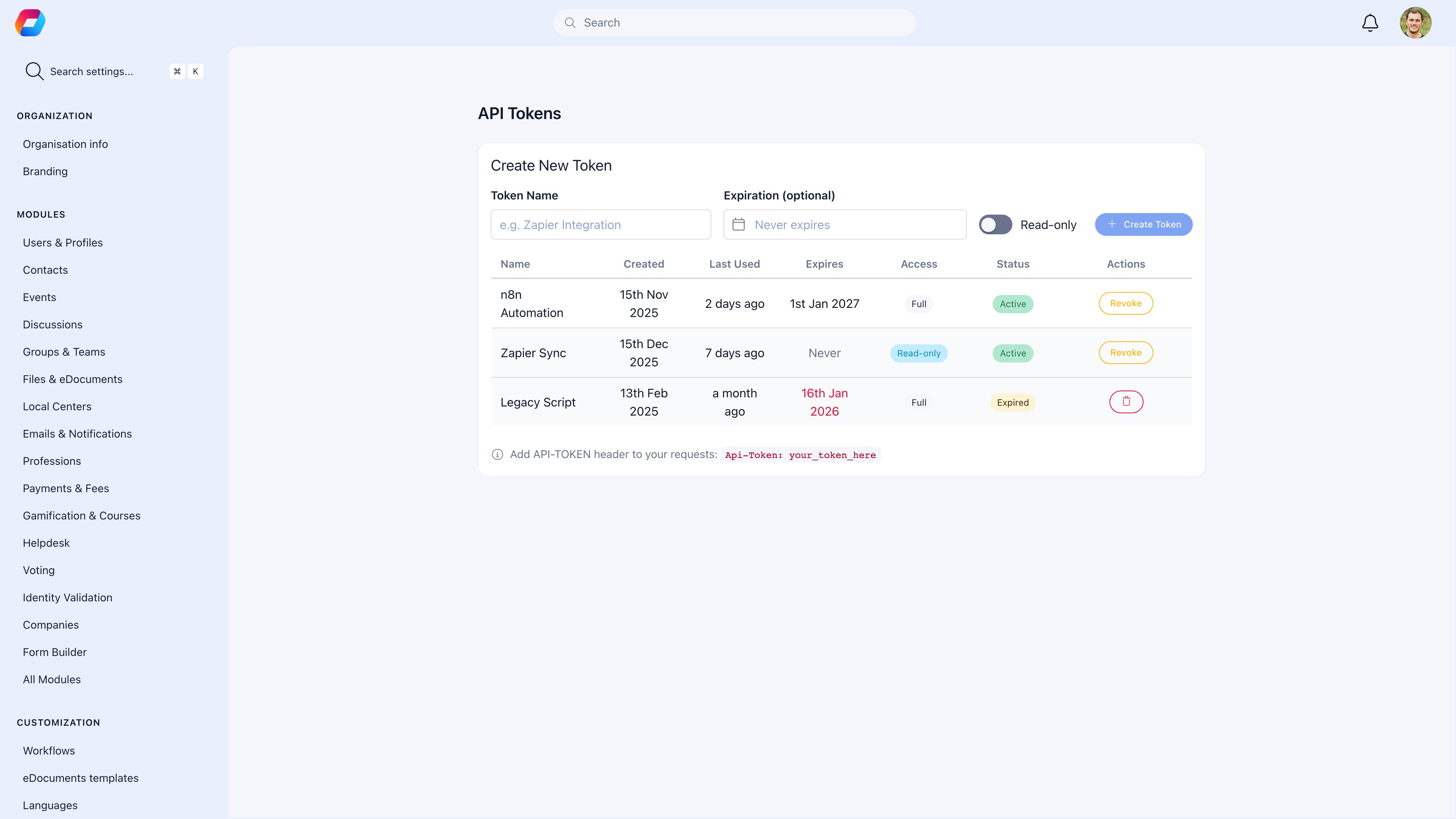Click the Create Token button
The height and width of the screenshot is (819, 1456).
(1144, 224)
